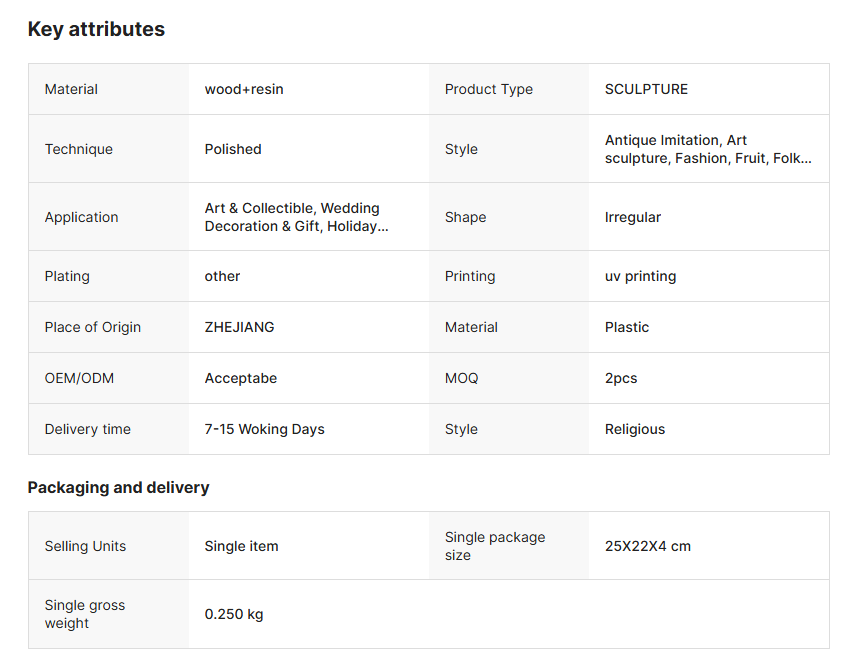Select the OEM/ODM label cell
847x660 pixels.
[78, 378]
